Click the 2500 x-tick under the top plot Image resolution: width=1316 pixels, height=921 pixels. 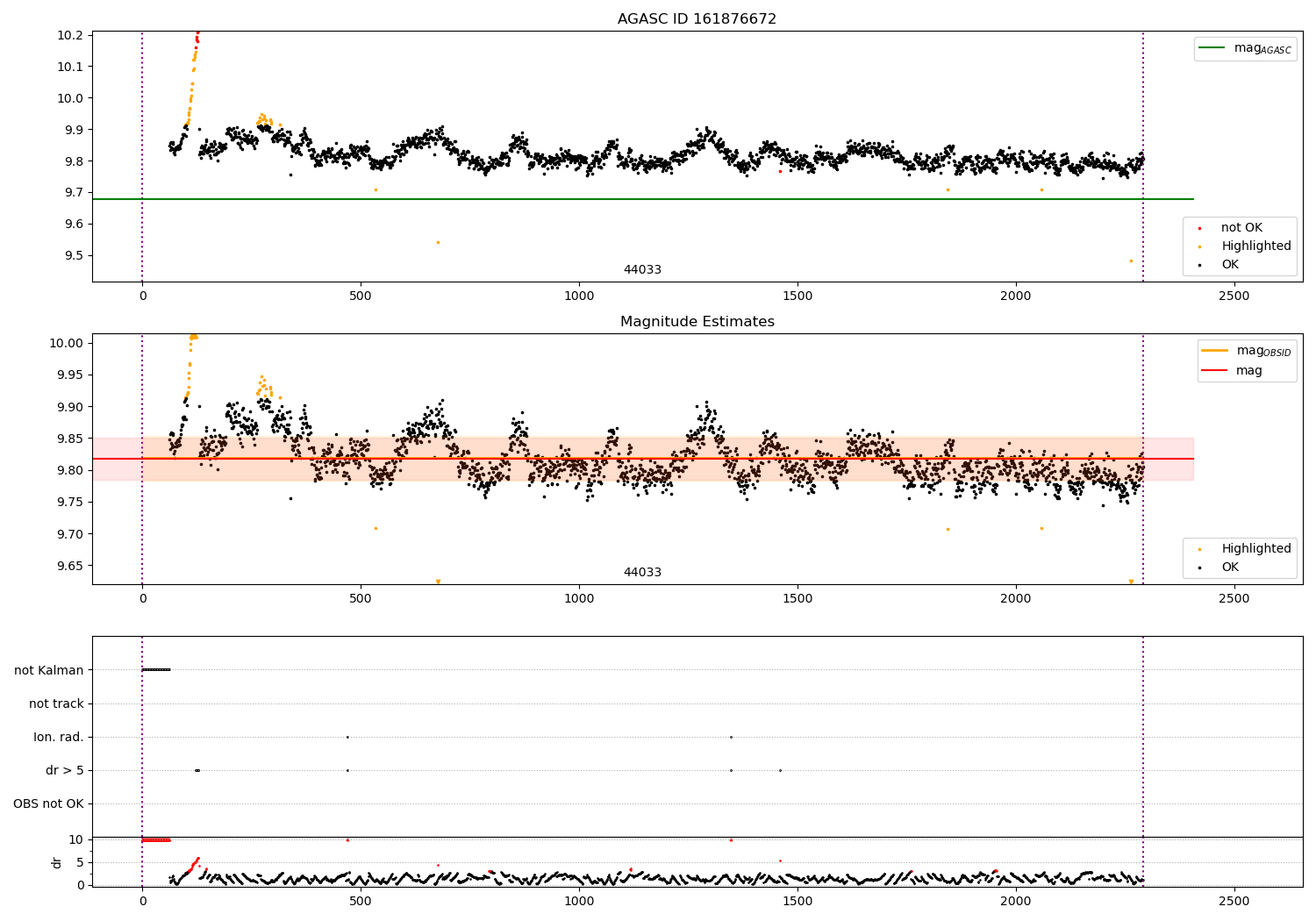point(1234,296)
